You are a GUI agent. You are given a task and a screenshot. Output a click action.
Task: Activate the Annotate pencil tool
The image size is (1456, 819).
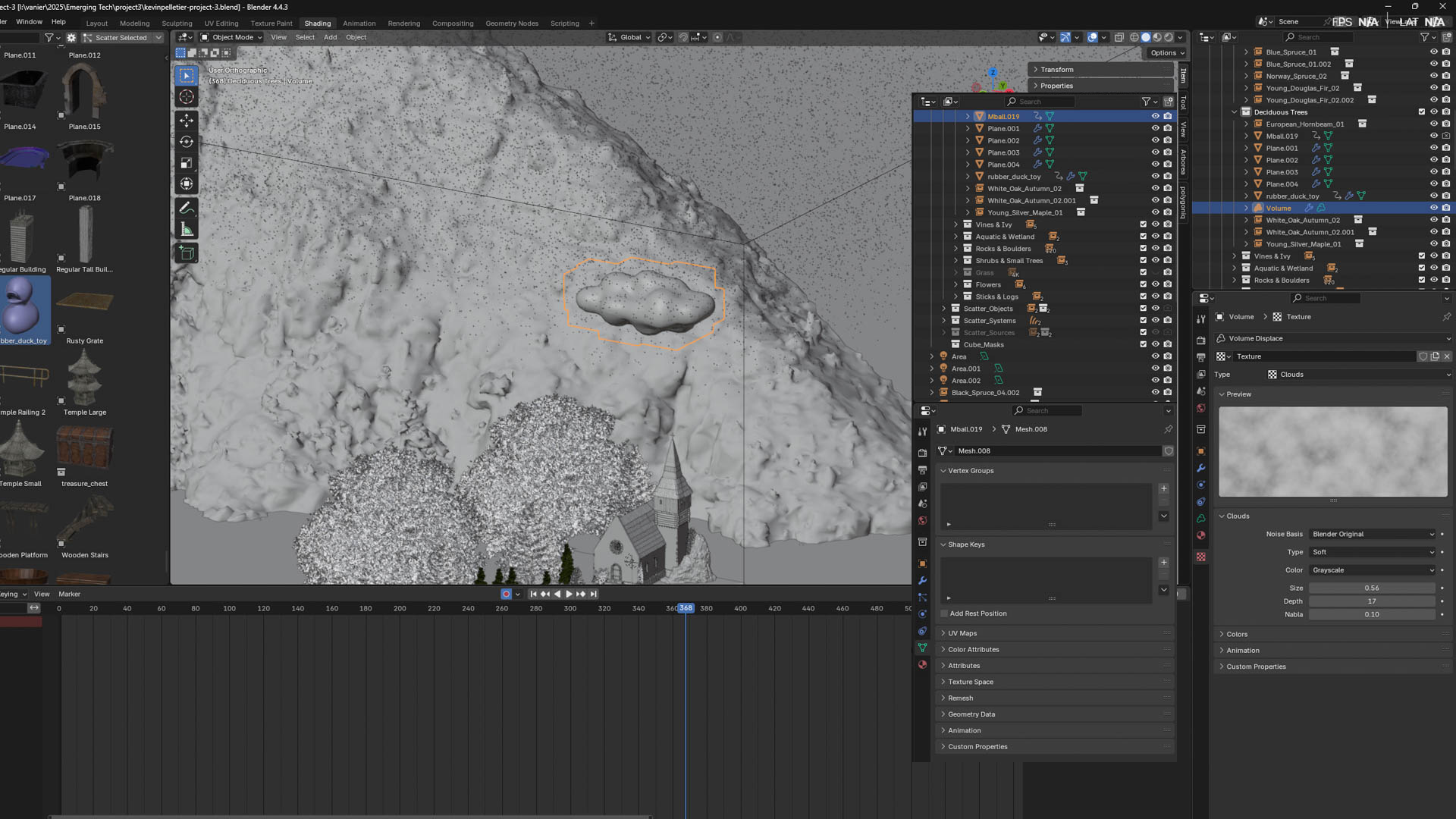pyautogui.click(x=187, y=208)
